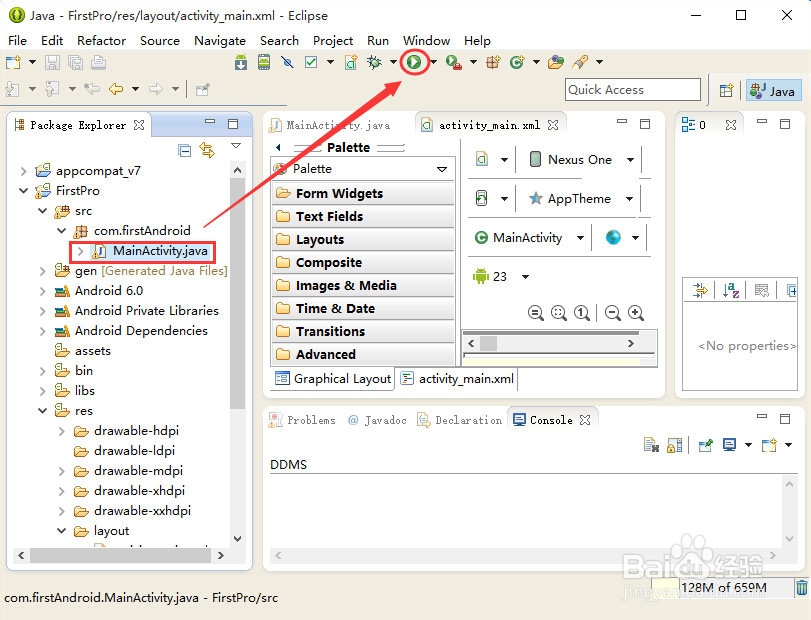
Task: Click the Quick Access input field
Action: click(633, 90)
